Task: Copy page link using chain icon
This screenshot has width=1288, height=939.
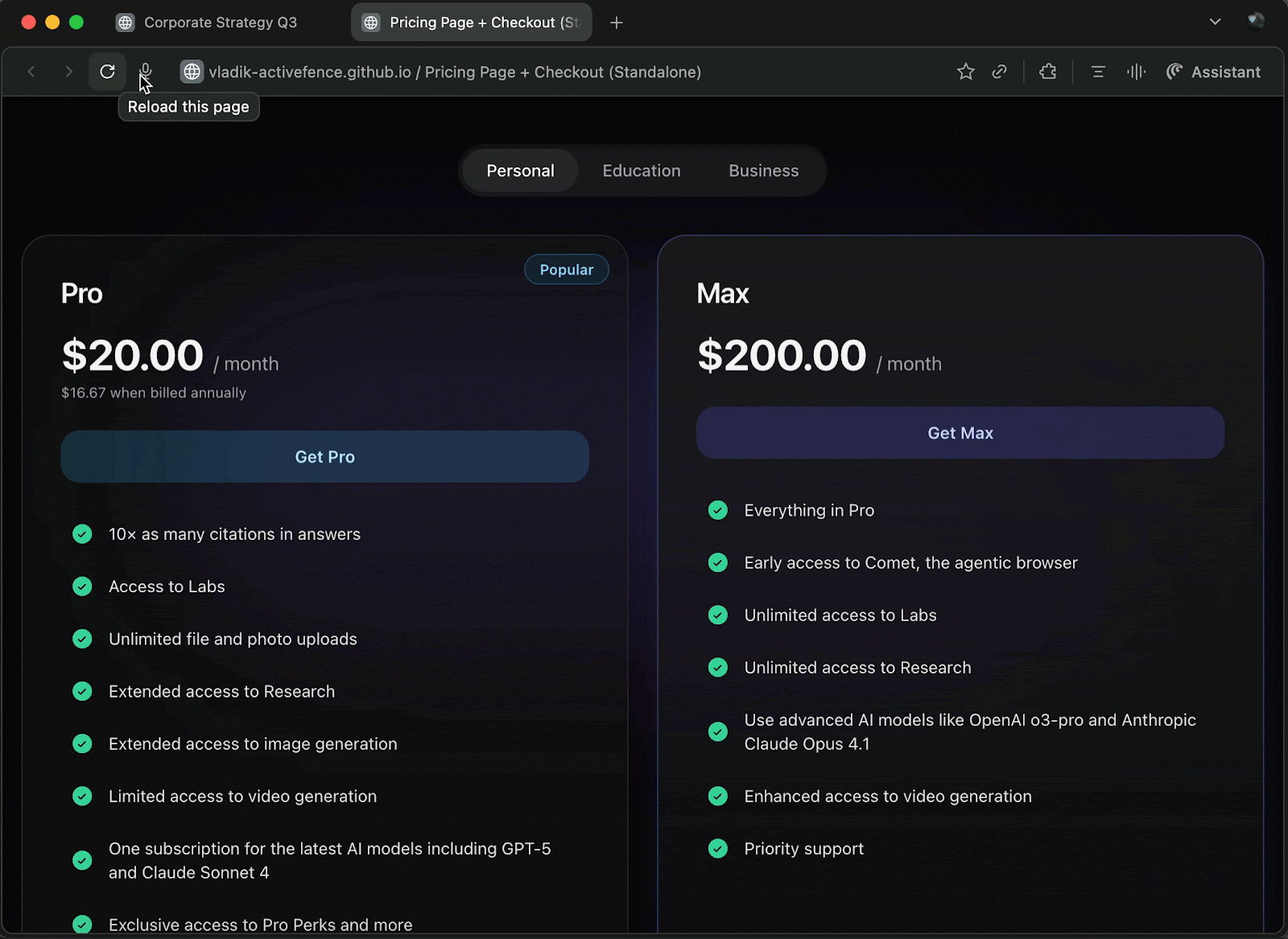Action: [x=999, y=72]
